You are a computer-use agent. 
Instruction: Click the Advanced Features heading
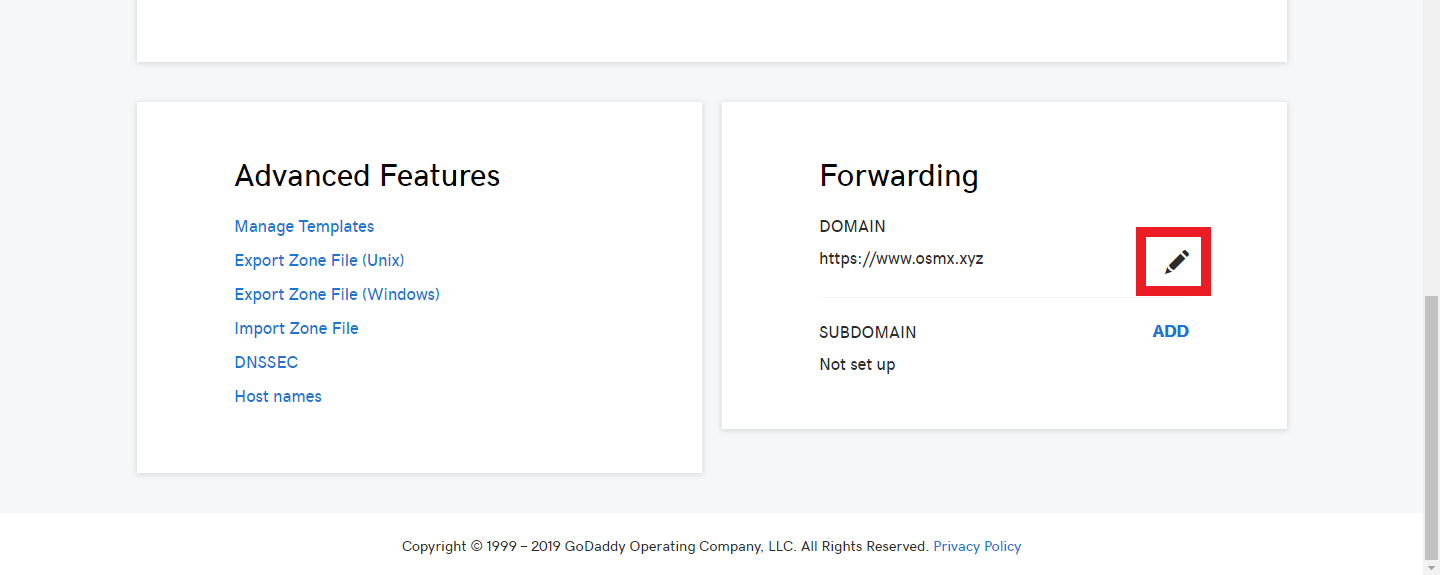(x=367, y=176)
